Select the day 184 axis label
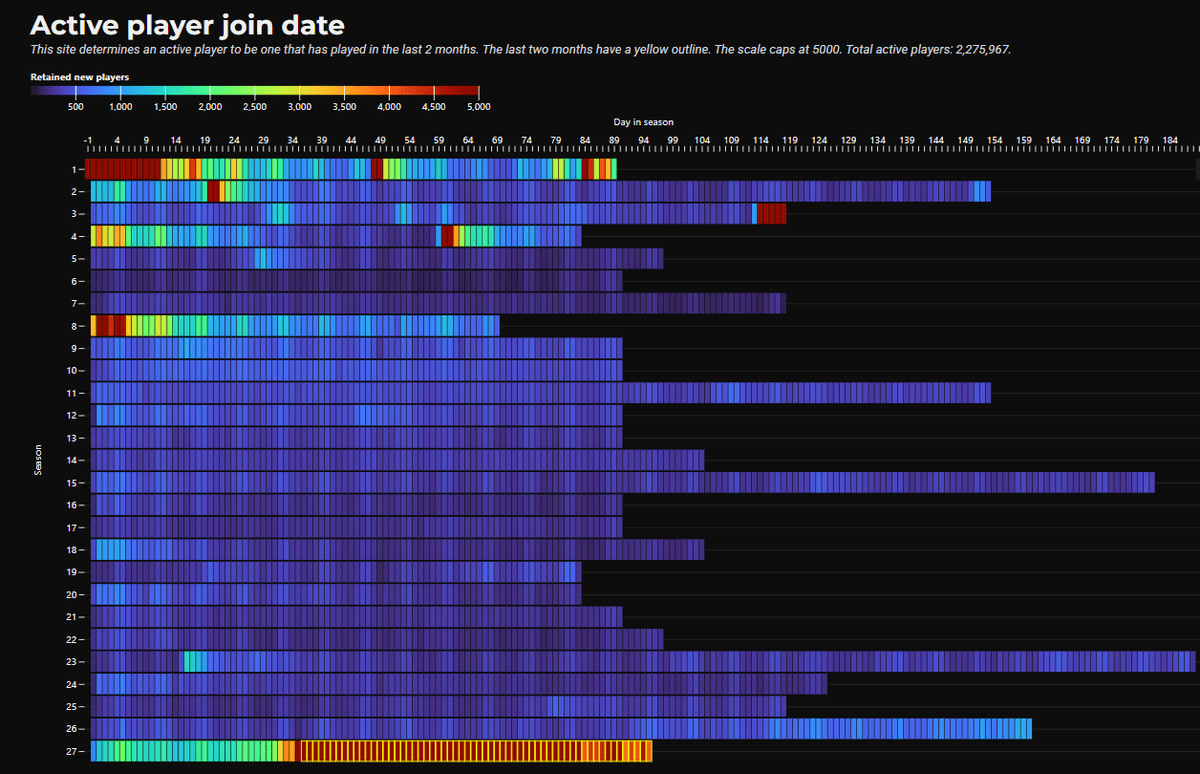The height and width of the screenshot is (774, 1200). pyautogui.click(x=1170, y=139)
